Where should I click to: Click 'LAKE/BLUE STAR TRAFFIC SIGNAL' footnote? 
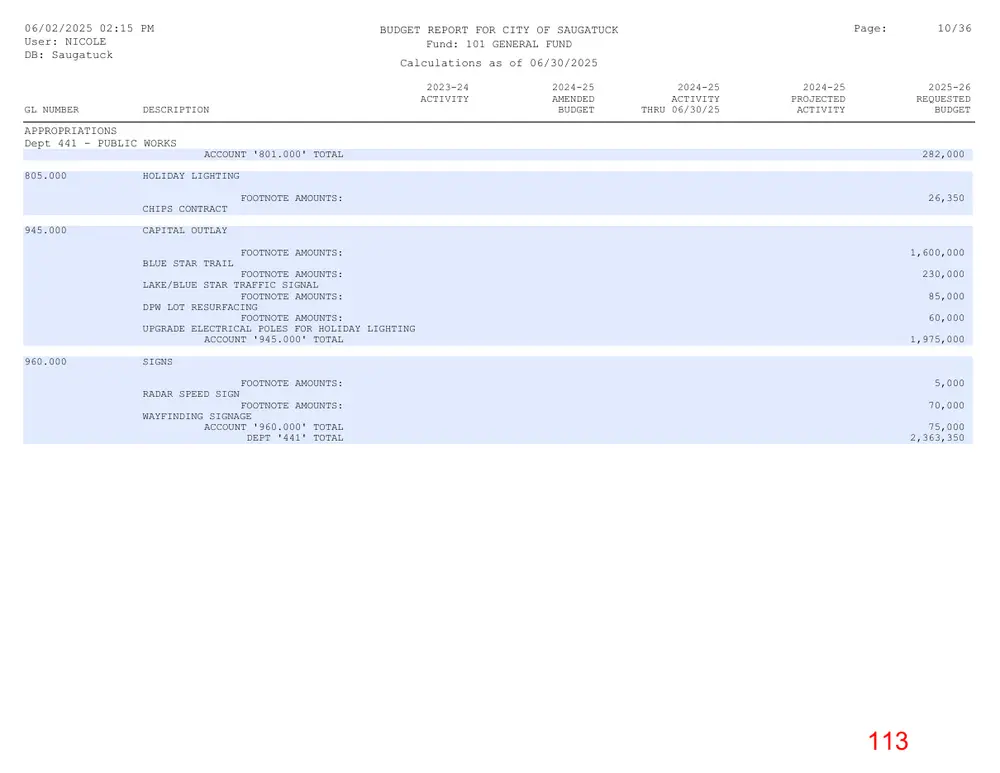(x=230, y=285)
